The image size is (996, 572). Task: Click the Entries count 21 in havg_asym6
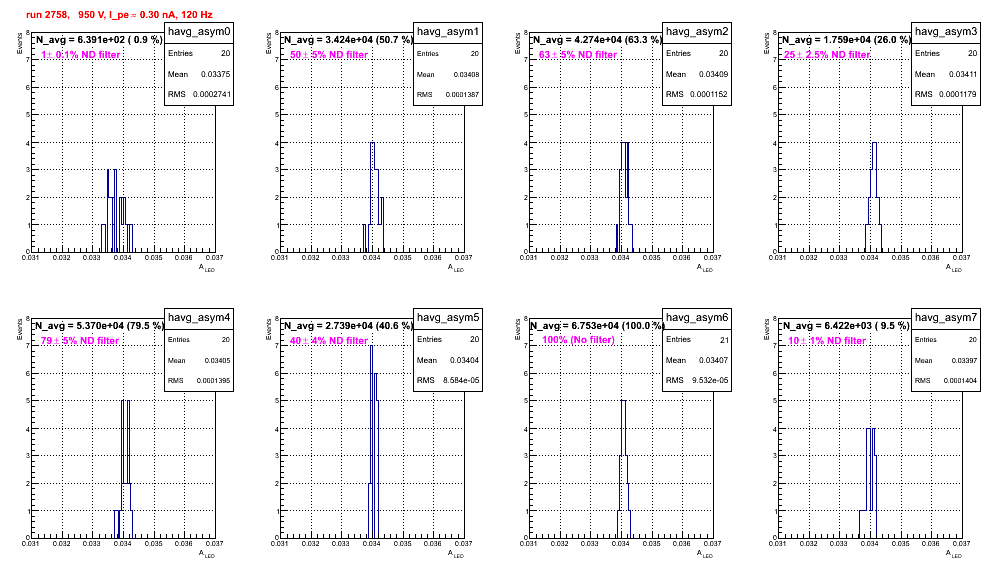tap(723, 340)
